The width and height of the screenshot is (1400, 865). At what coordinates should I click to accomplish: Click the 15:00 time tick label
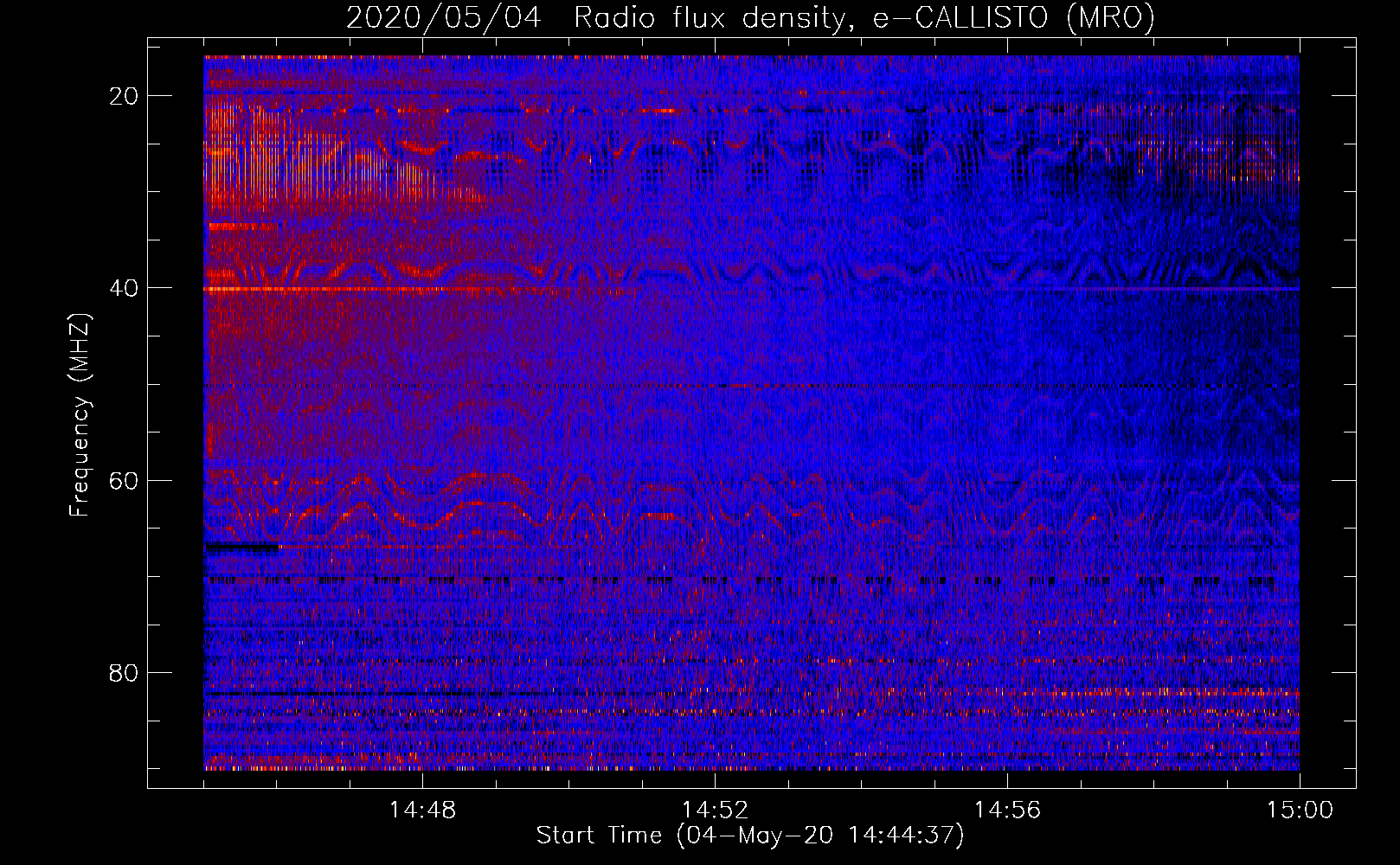pyautogui.click(x=1300, y=811)
